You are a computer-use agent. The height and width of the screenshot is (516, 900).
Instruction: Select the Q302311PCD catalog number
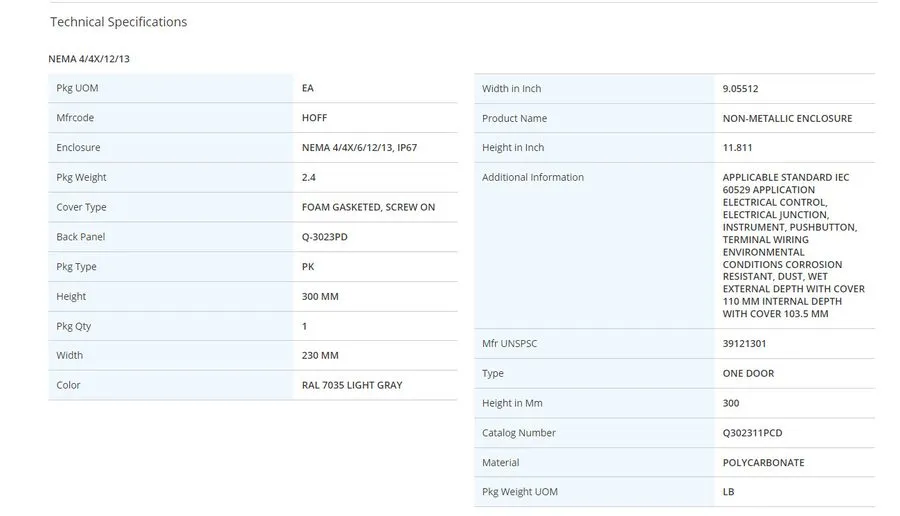click(x=752, y=433)
